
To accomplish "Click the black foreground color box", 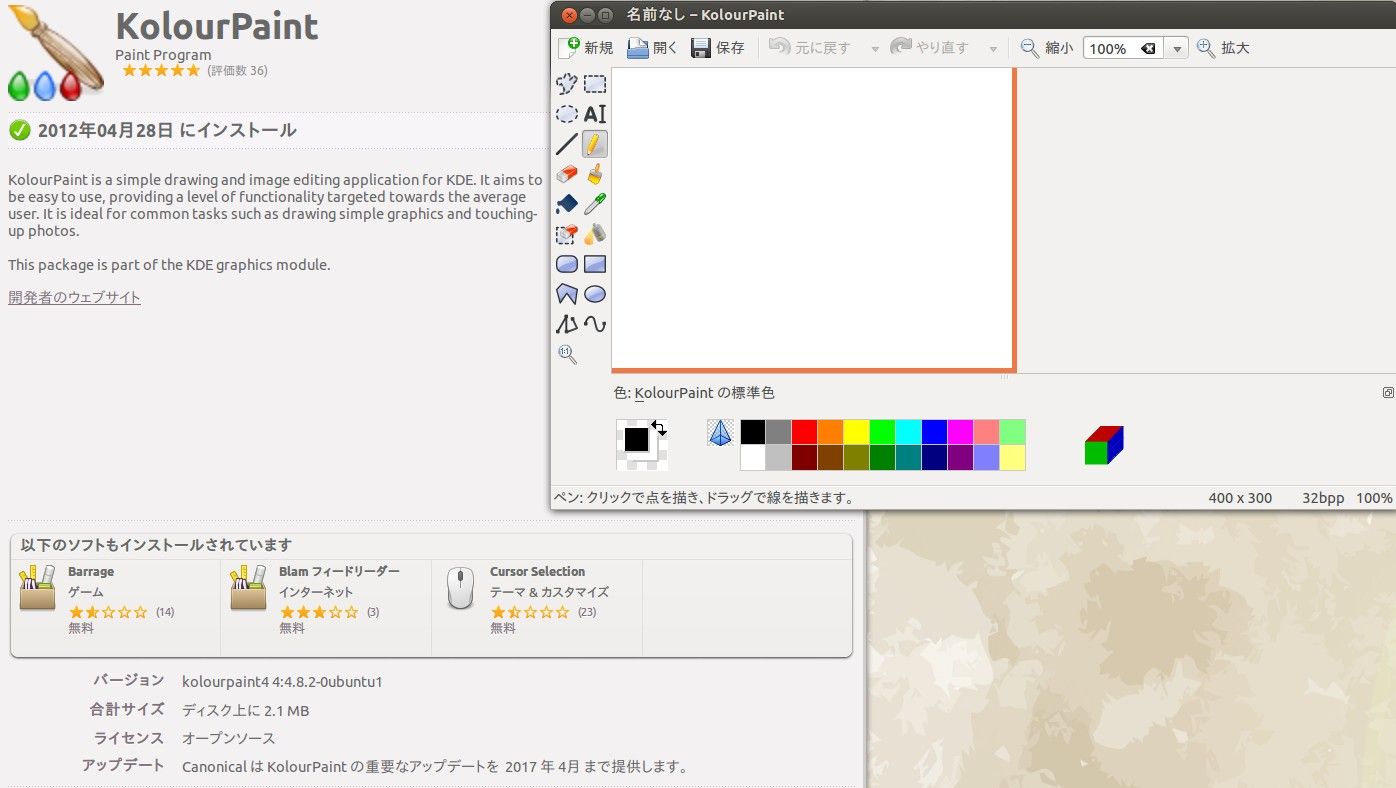I will (636, 439).
